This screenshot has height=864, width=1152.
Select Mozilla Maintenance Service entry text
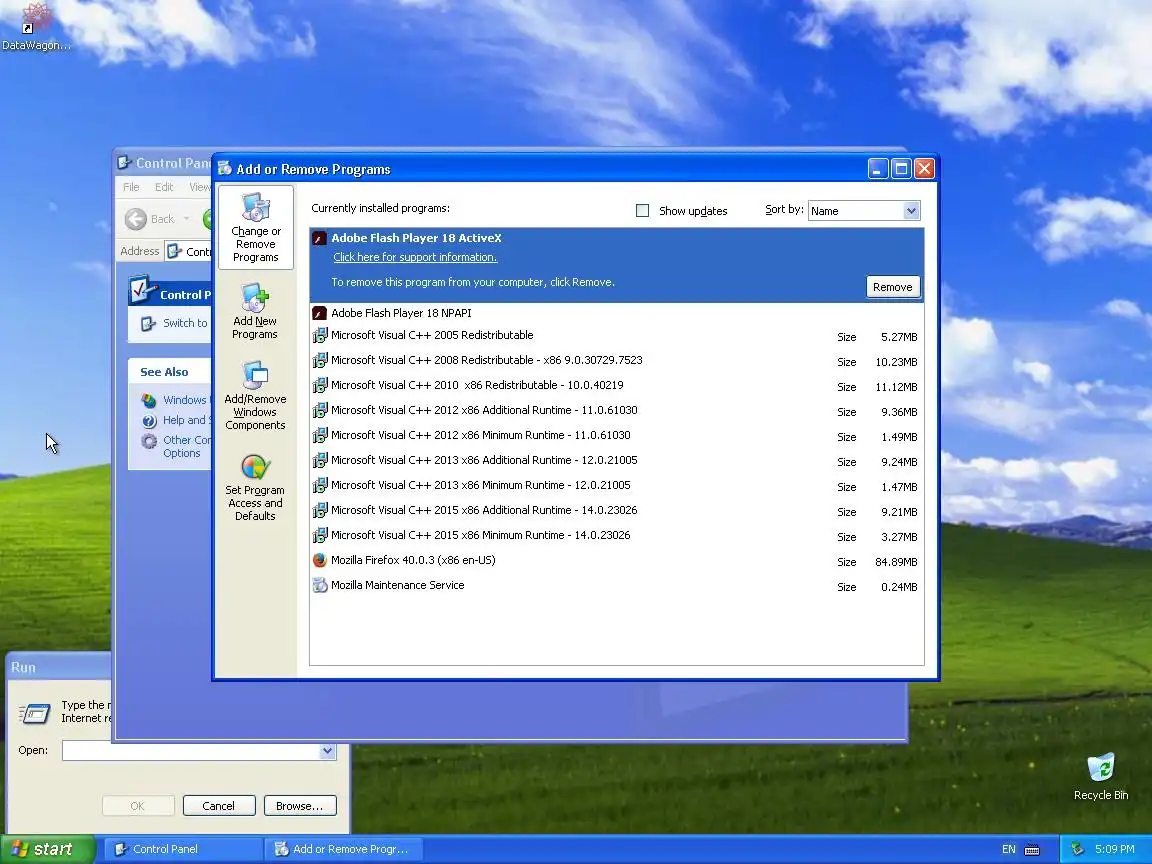pos(397,586)
